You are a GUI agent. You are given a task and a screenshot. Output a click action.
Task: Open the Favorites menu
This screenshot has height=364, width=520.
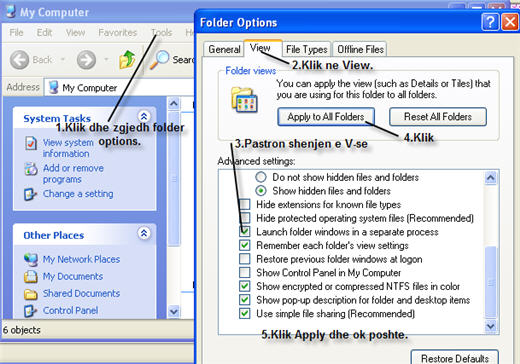118,32
